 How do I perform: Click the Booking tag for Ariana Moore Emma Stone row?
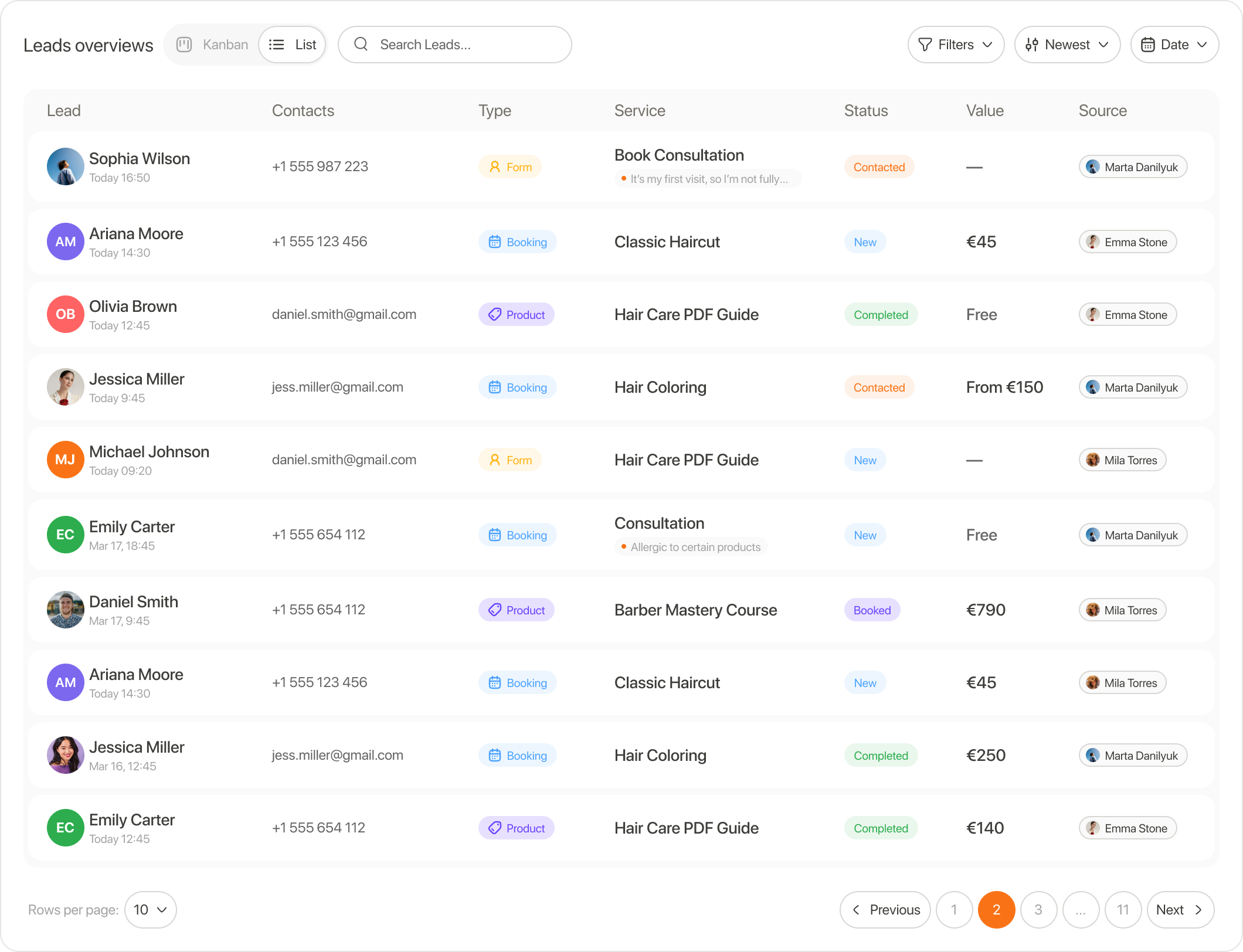click(518, 242)
